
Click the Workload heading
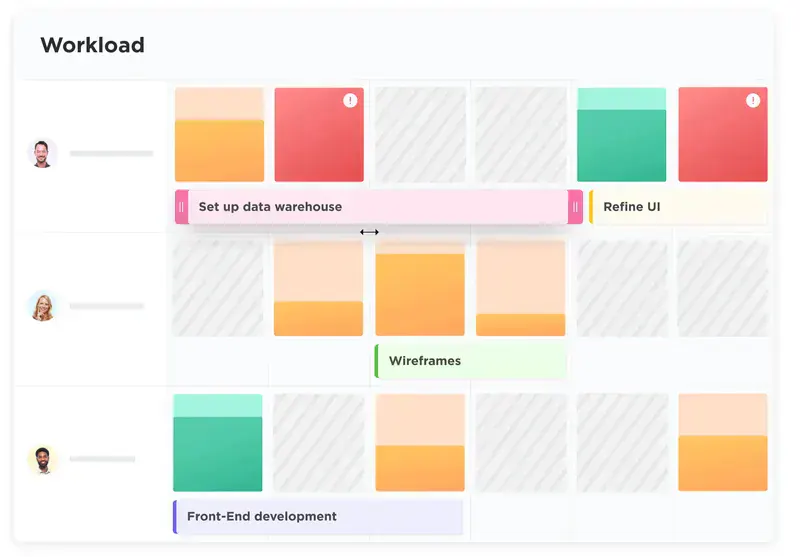(x=92, y=45)
